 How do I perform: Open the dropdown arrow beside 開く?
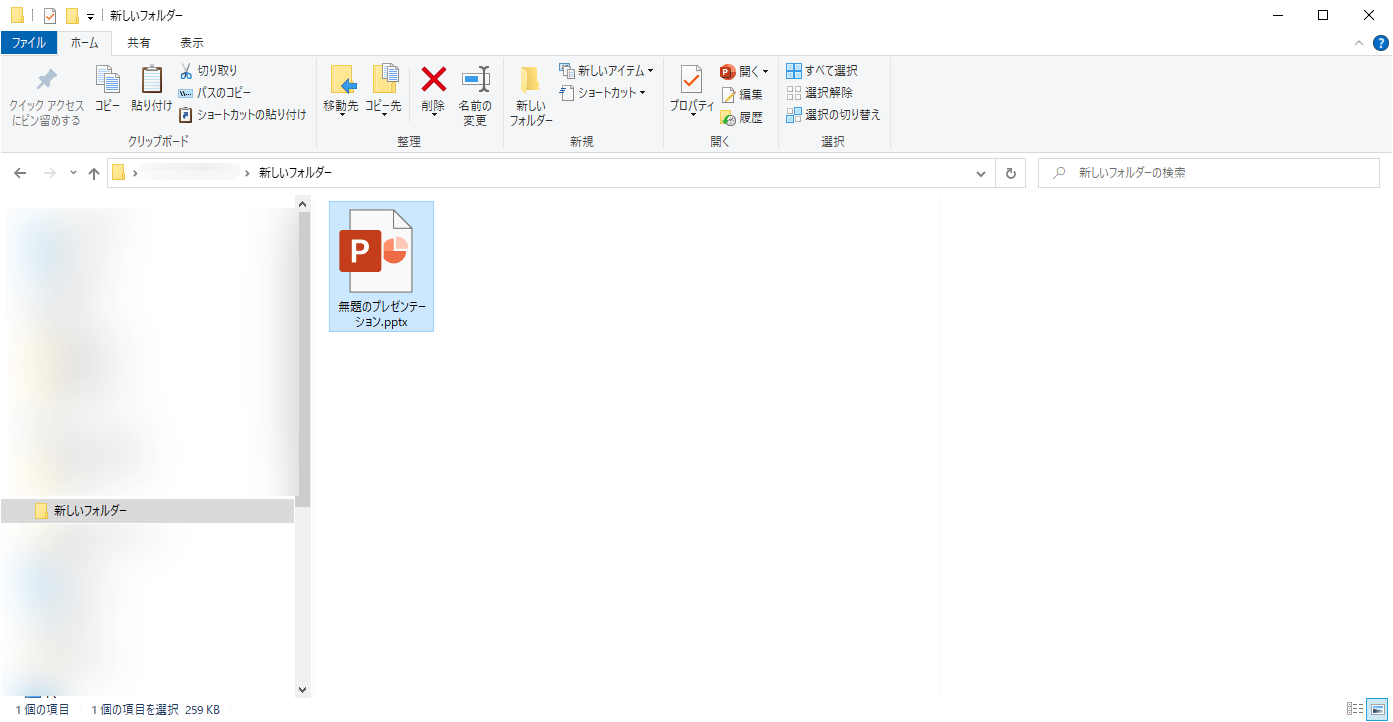765,72
